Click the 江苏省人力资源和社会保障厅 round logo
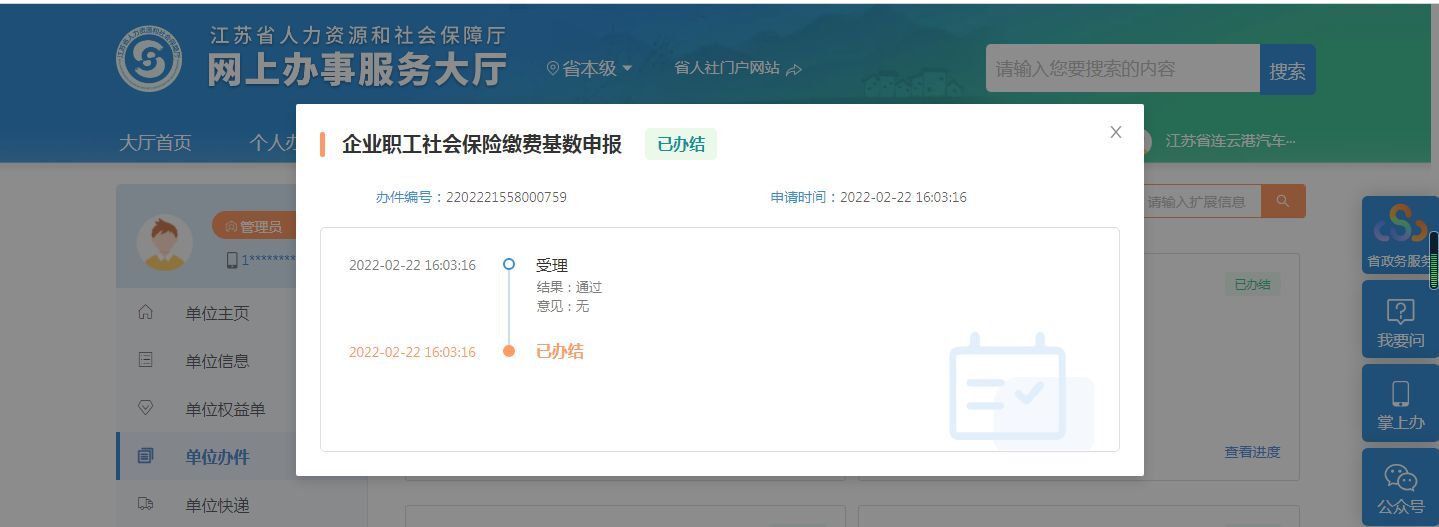Screen dimensions: 1439x527 (x=149, y=59)
